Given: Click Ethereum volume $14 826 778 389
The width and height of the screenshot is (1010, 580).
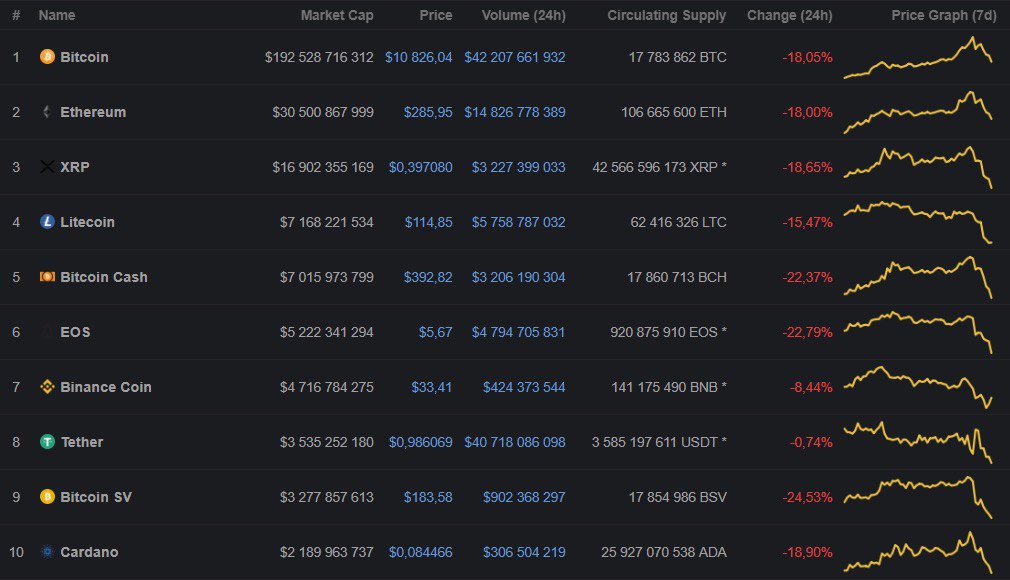Looking at the screenshot, I should pyautogui.click(x=515, y=111).
